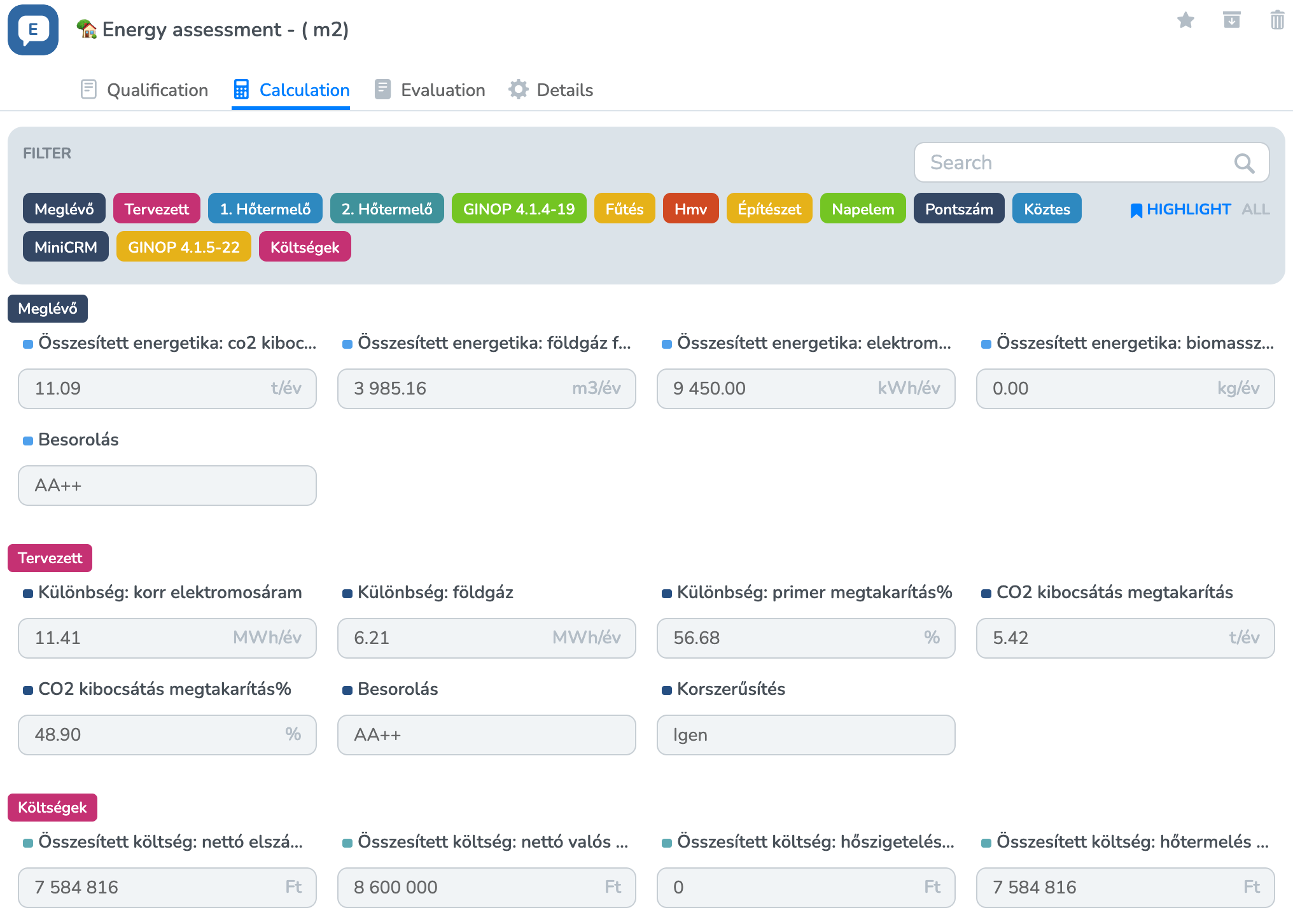The image size is (1293, 924).
Task: Click the search magnifier icon
Action: click(x=1244, y=163)
